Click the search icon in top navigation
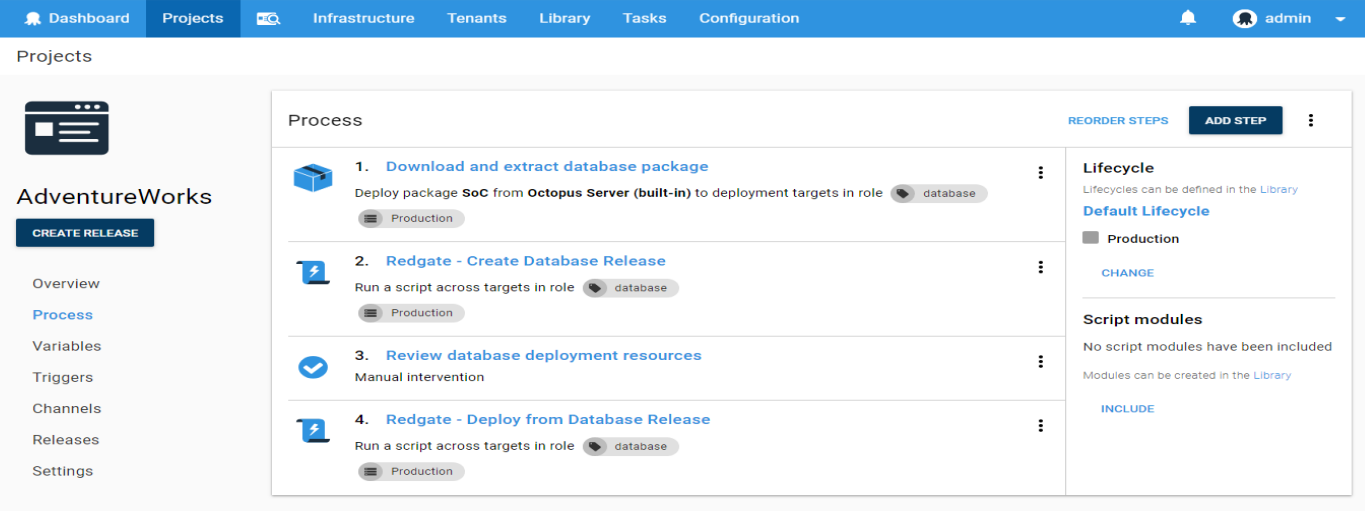This screenshot has width=1365, height=511. point(268,18)
